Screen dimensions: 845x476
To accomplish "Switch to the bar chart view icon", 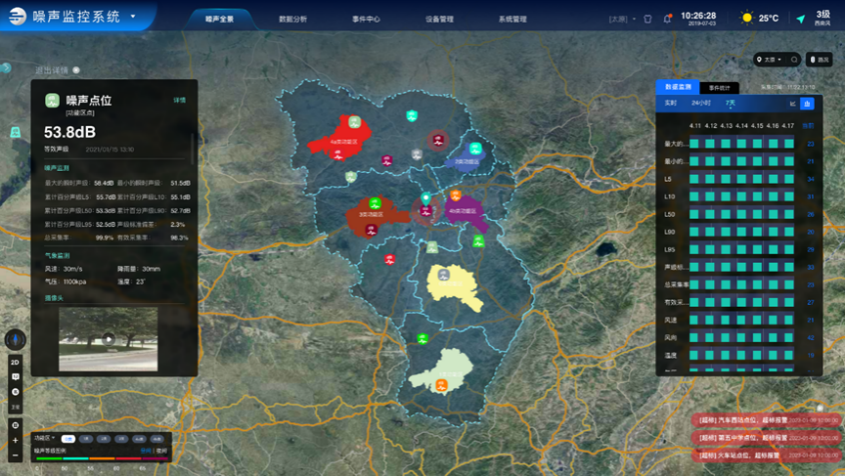I will point(808,104).
